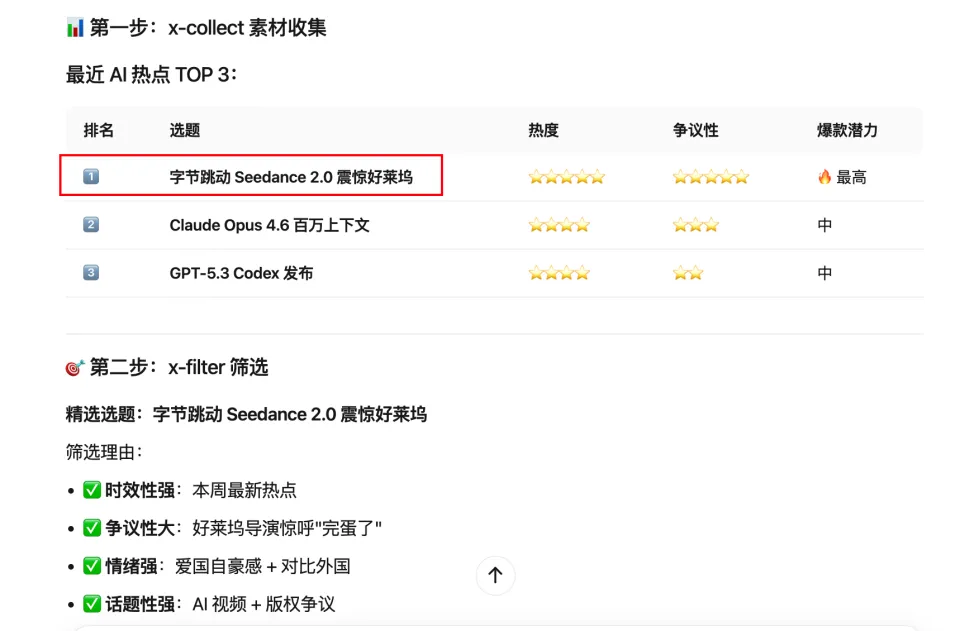960x631 pixels.
Task: Select the GPT-5.3 Codex 发布 topic
Action: point(241,273)
